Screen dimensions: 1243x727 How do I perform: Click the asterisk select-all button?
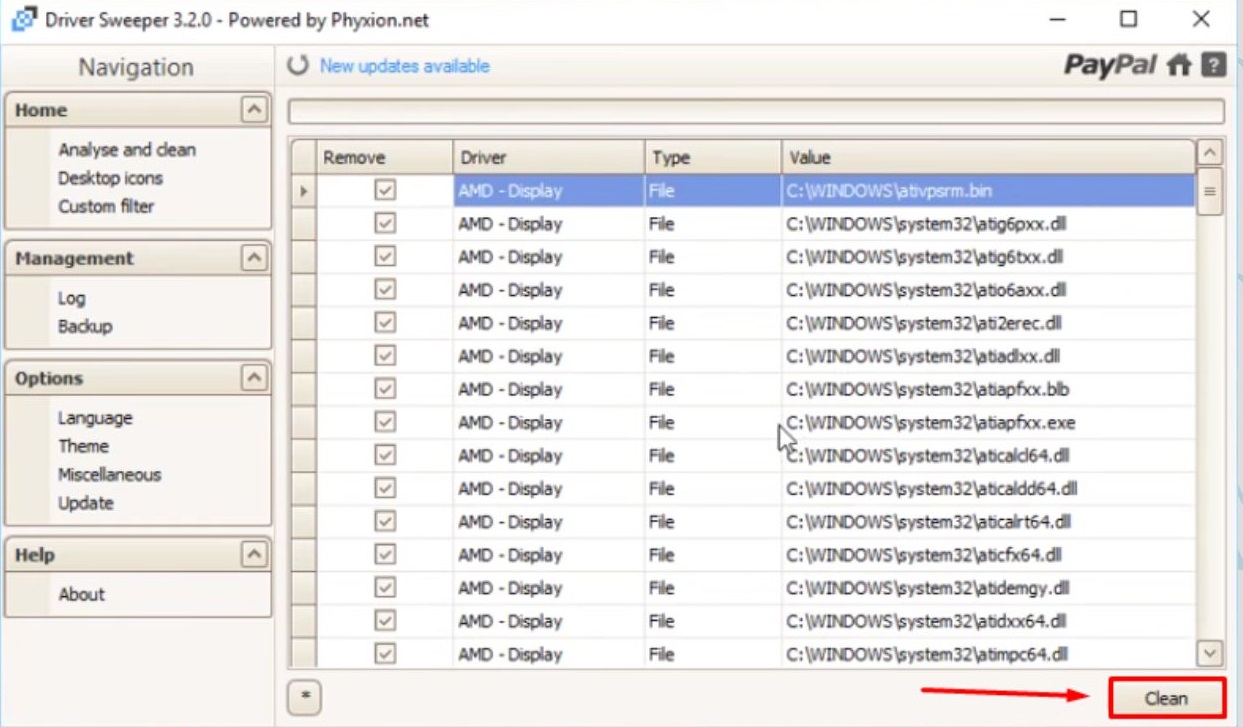[305, 697]
